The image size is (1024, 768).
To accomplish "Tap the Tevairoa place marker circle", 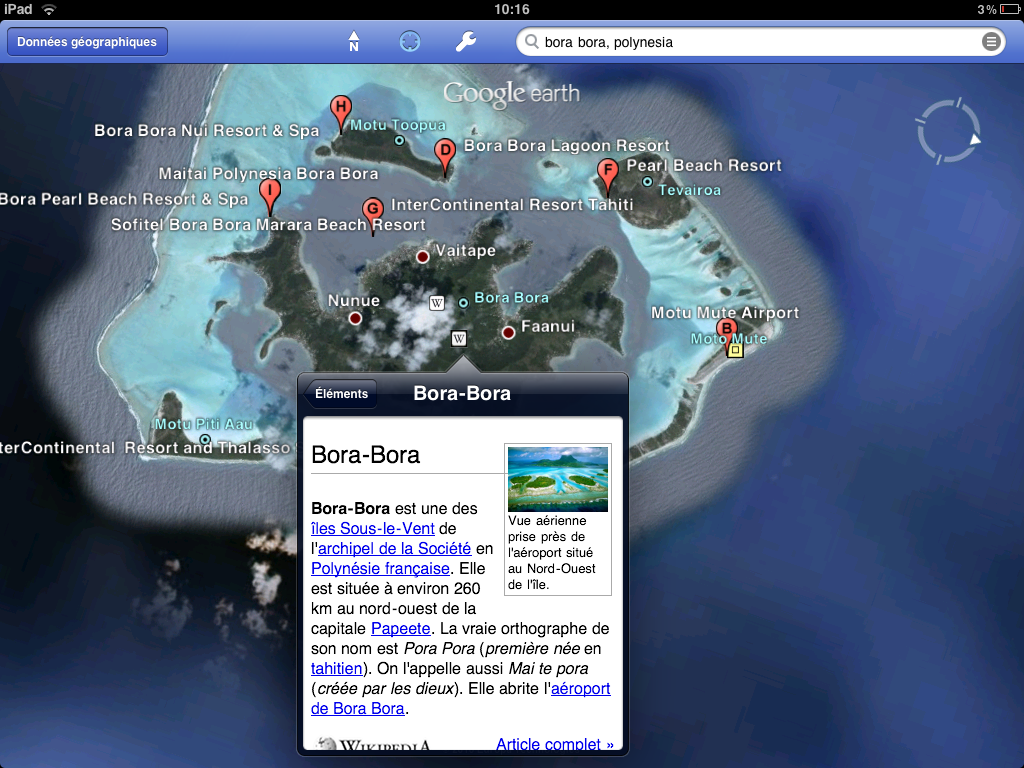I will [x=647, y=182].
